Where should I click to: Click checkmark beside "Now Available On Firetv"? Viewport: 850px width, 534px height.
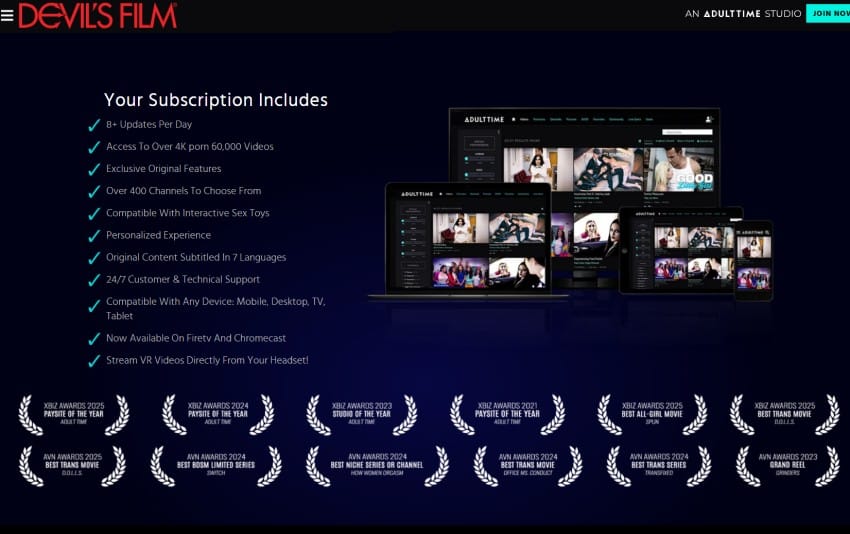[x=94, y=339]
